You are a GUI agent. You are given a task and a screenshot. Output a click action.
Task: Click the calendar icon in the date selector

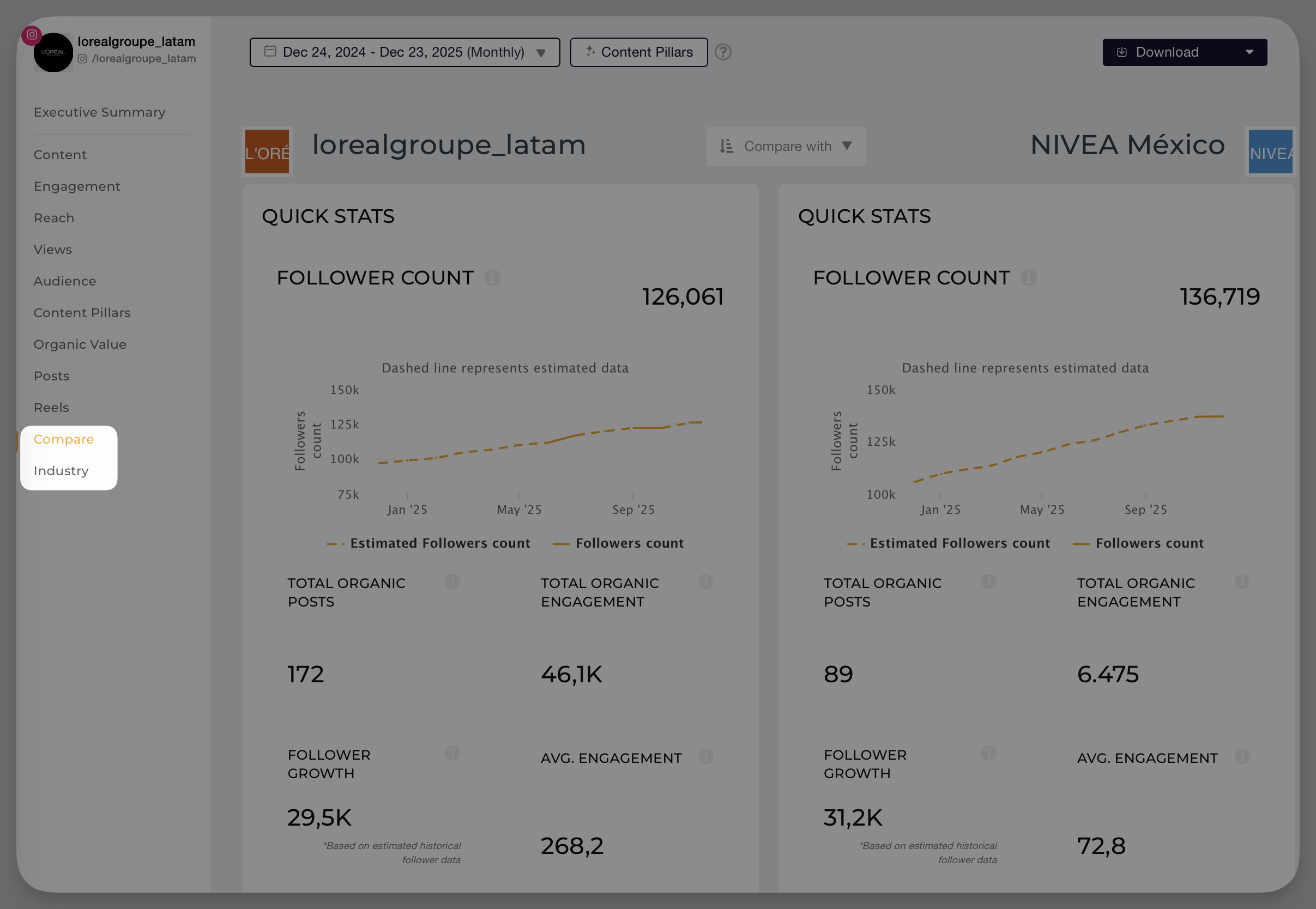(270, 51)
